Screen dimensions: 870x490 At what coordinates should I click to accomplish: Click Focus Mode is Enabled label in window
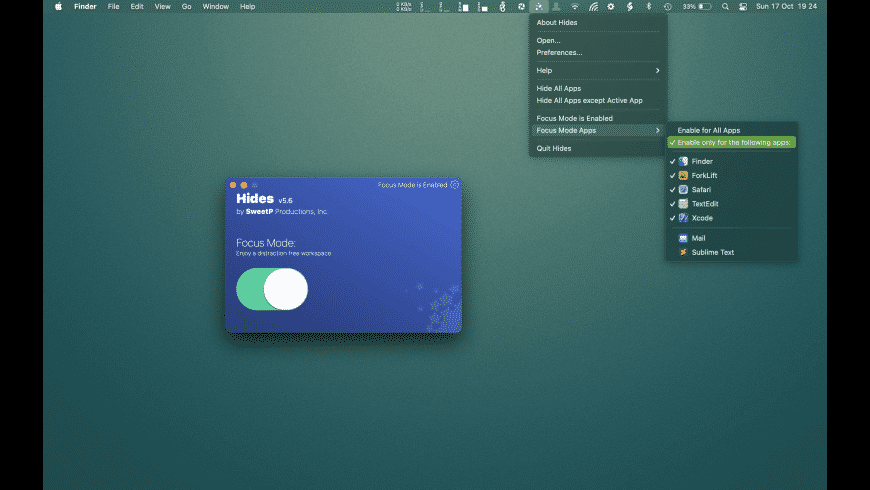(x=412, y=185)
